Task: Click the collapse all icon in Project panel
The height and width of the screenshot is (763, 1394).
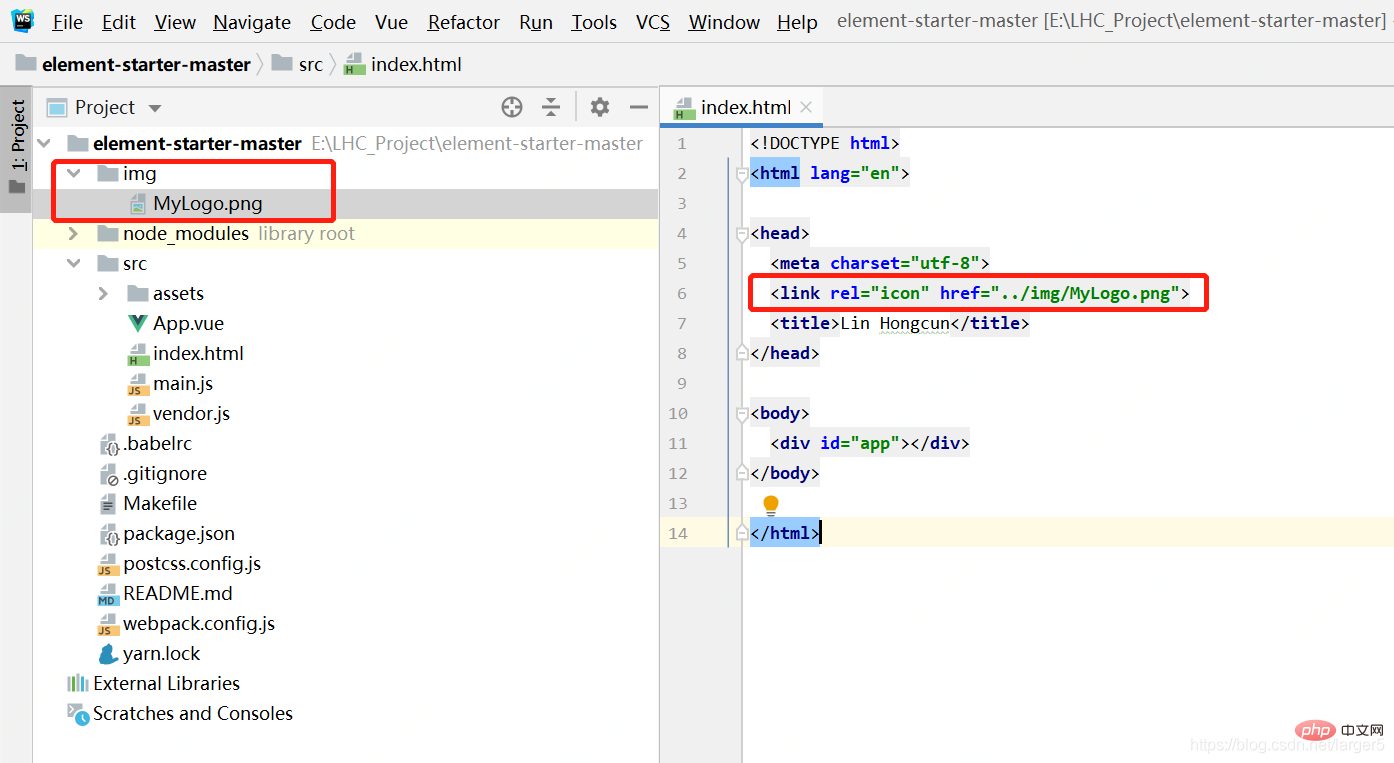Action: pos(551,107)
